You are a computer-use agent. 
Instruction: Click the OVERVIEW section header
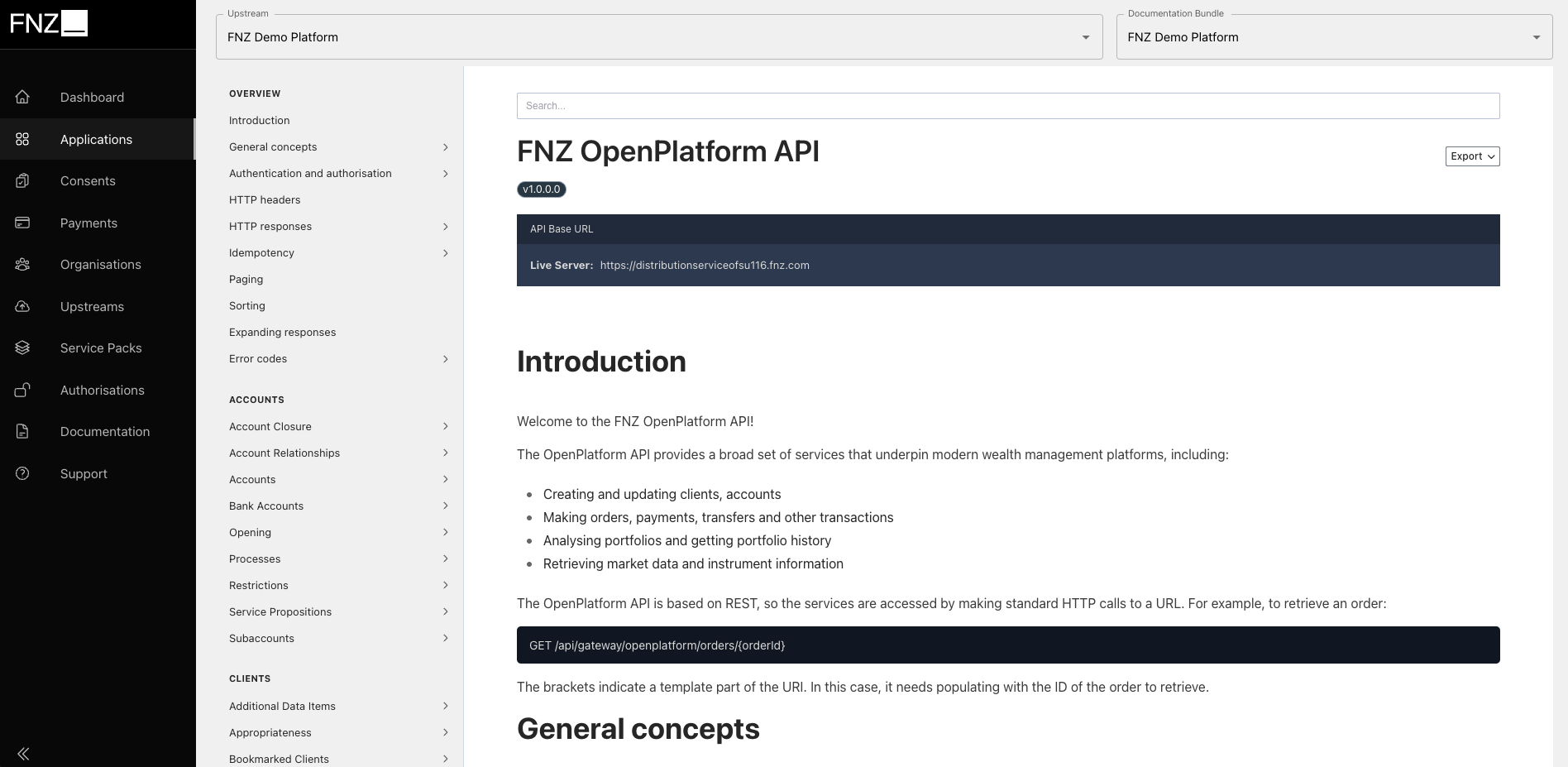[255, 93]
